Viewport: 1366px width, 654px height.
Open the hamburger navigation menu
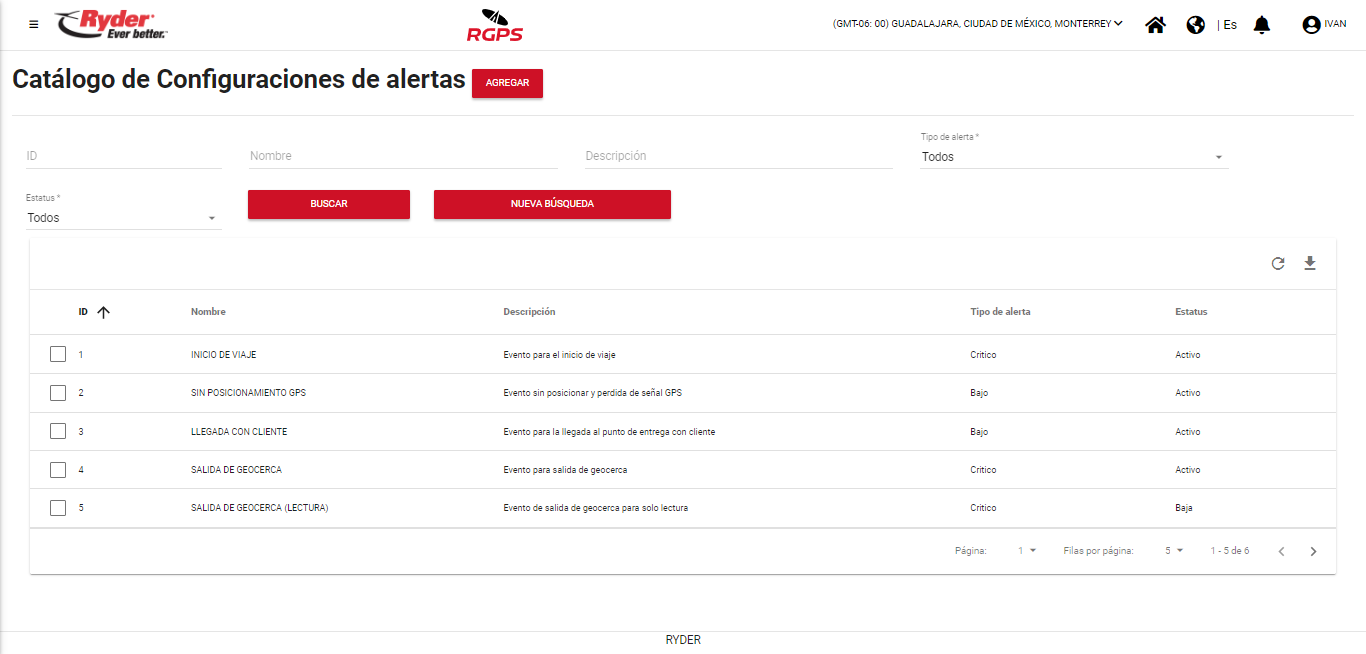(34, 24)
